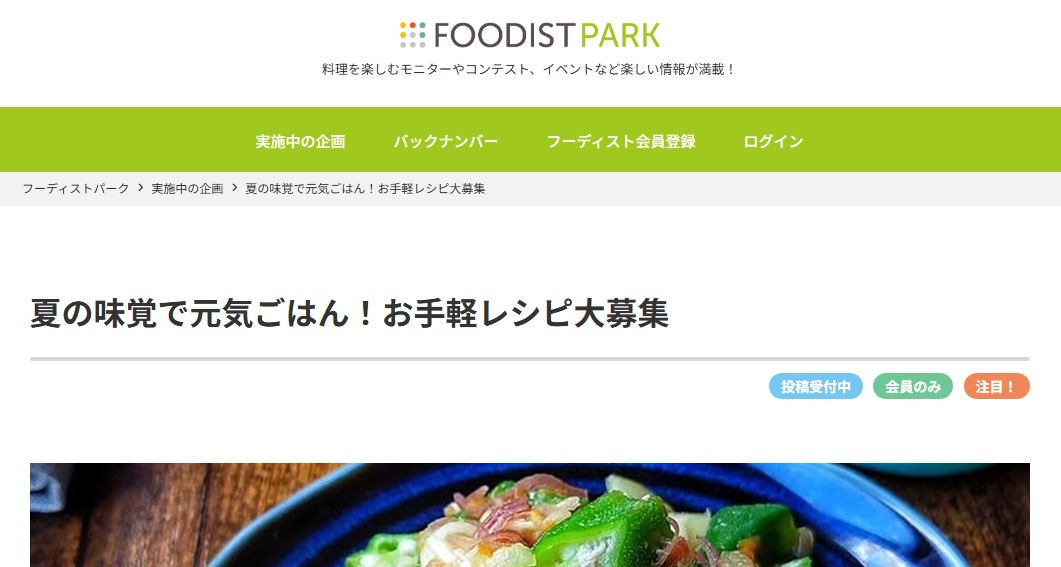
Task: Click the green PARK portion of the logo
Action: 620,36
